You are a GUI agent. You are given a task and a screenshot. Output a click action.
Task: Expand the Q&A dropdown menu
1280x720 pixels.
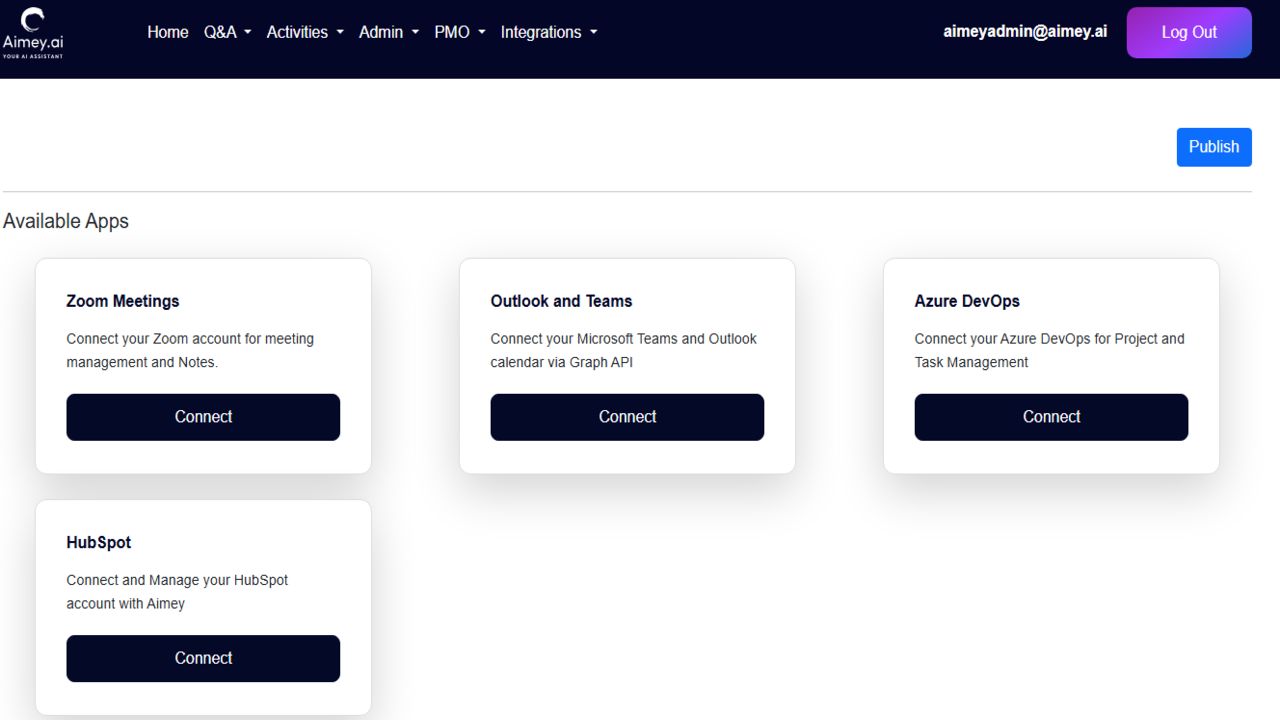(228, 32)
